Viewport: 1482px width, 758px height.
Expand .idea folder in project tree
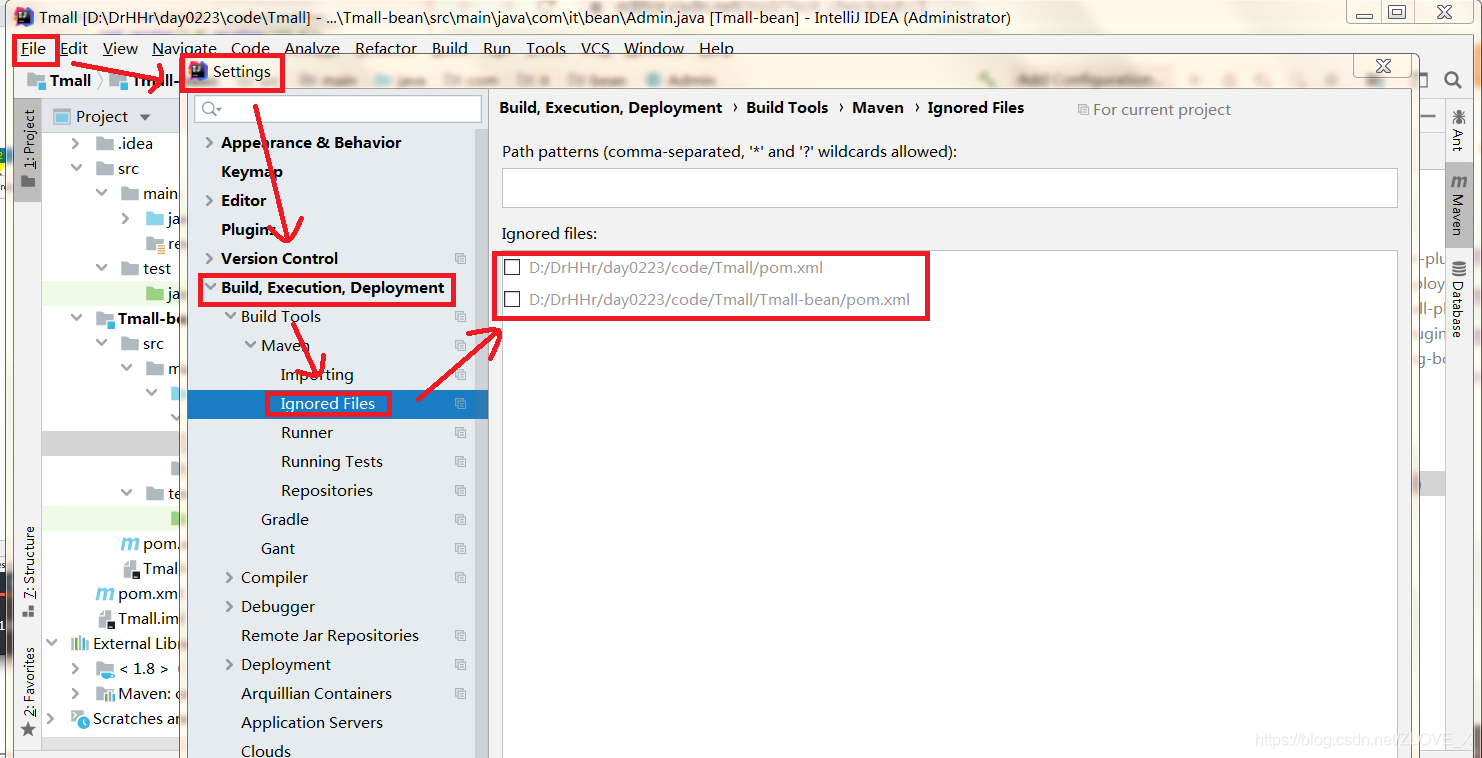75,143
